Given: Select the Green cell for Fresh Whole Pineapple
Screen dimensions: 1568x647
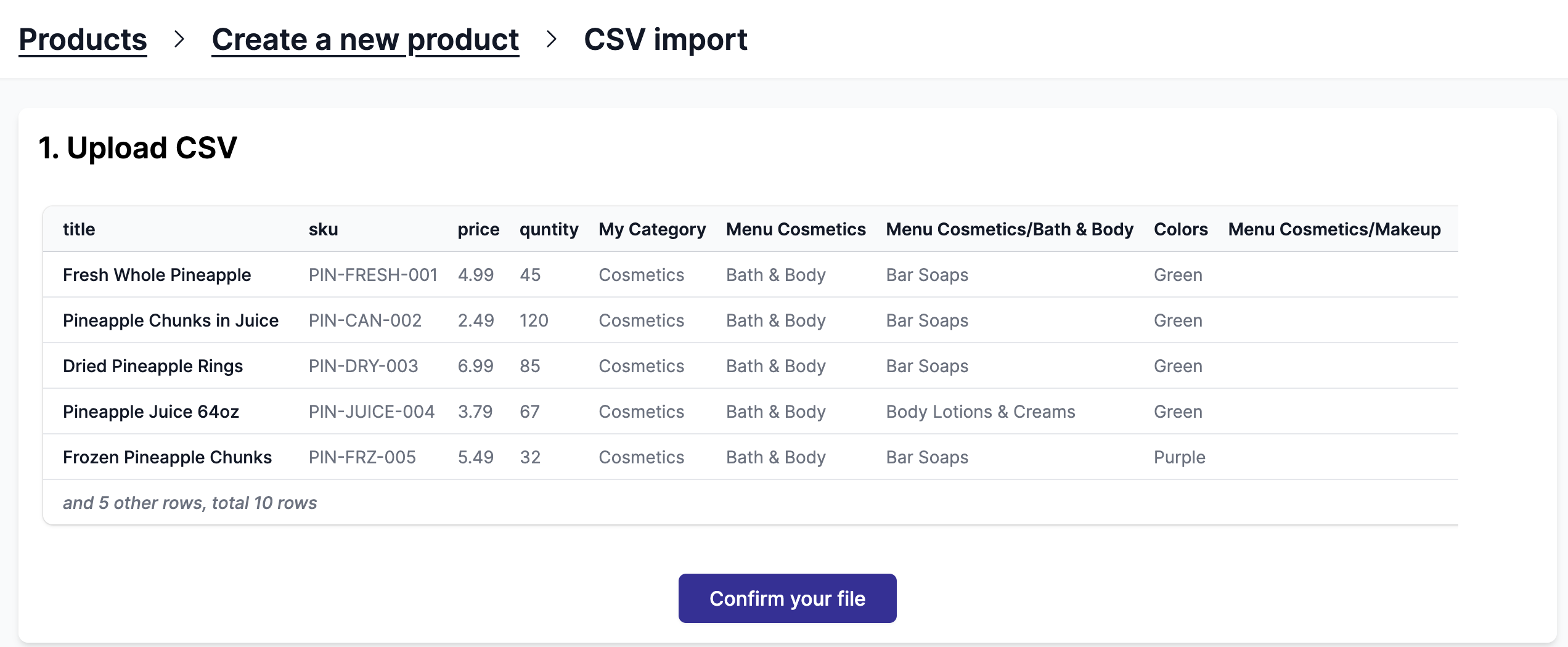Looking at the screenshot, I should 1178,275.
